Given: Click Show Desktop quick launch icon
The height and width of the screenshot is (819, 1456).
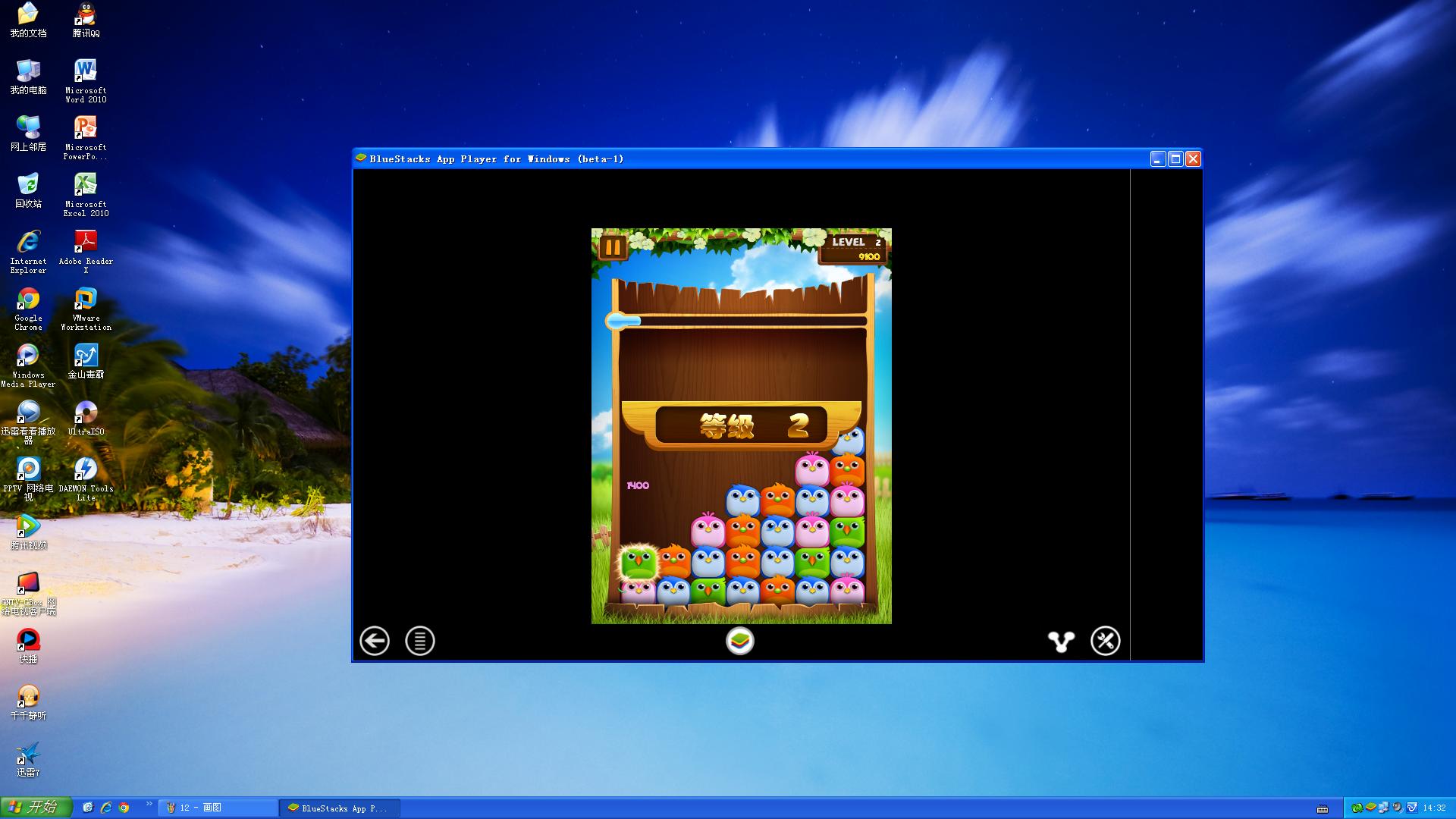Looking at the screenshot, I should pyautogui.click(x=88, y=808).
